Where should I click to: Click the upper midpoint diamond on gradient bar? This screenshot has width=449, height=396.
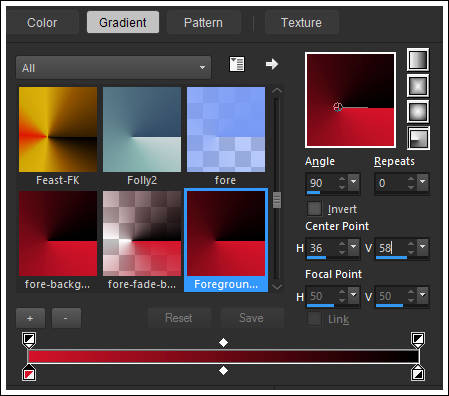coord(223,342)
